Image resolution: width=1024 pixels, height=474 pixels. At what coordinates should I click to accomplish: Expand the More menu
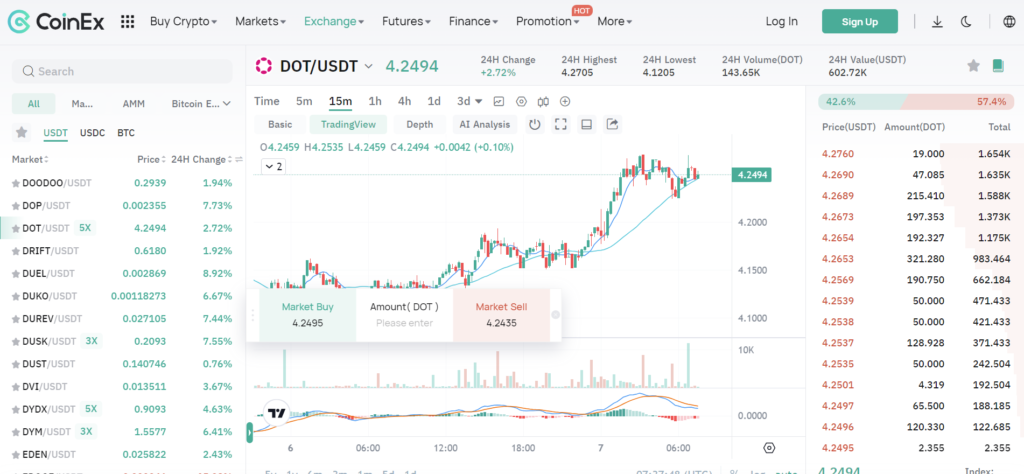click(x=615, y=22)
